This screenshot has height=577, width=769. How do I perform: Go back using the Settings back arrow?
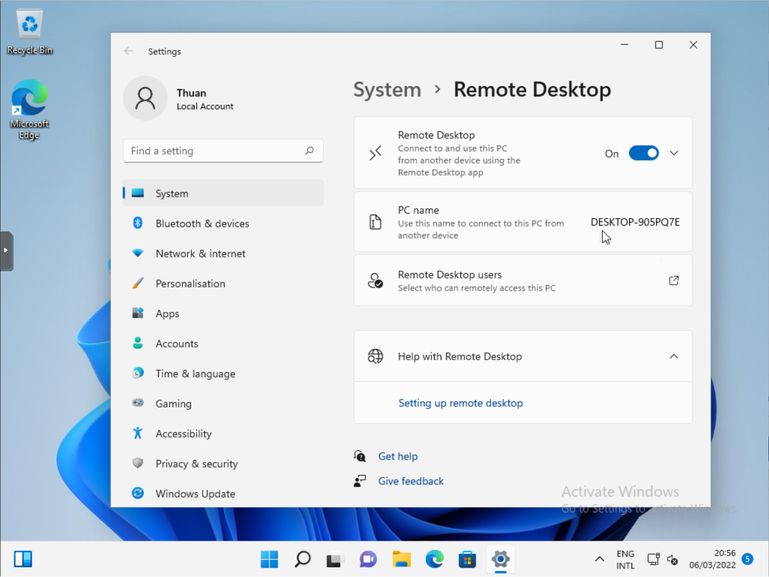pyautogui.click(x=128, y=51)
